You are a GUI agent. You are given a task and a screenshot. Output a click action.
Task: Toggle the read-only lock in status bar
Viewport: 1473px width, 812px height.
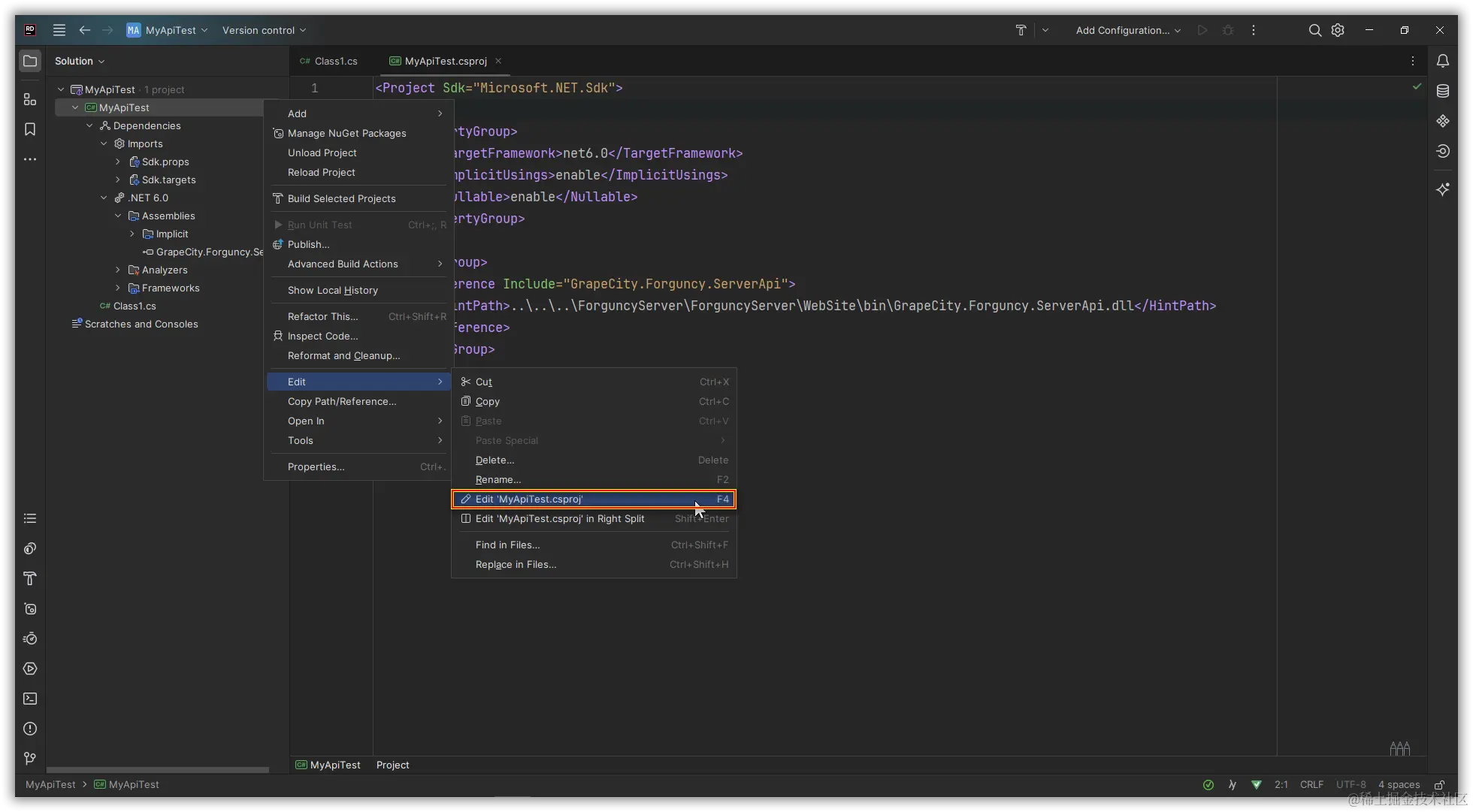pos(1439,785)
